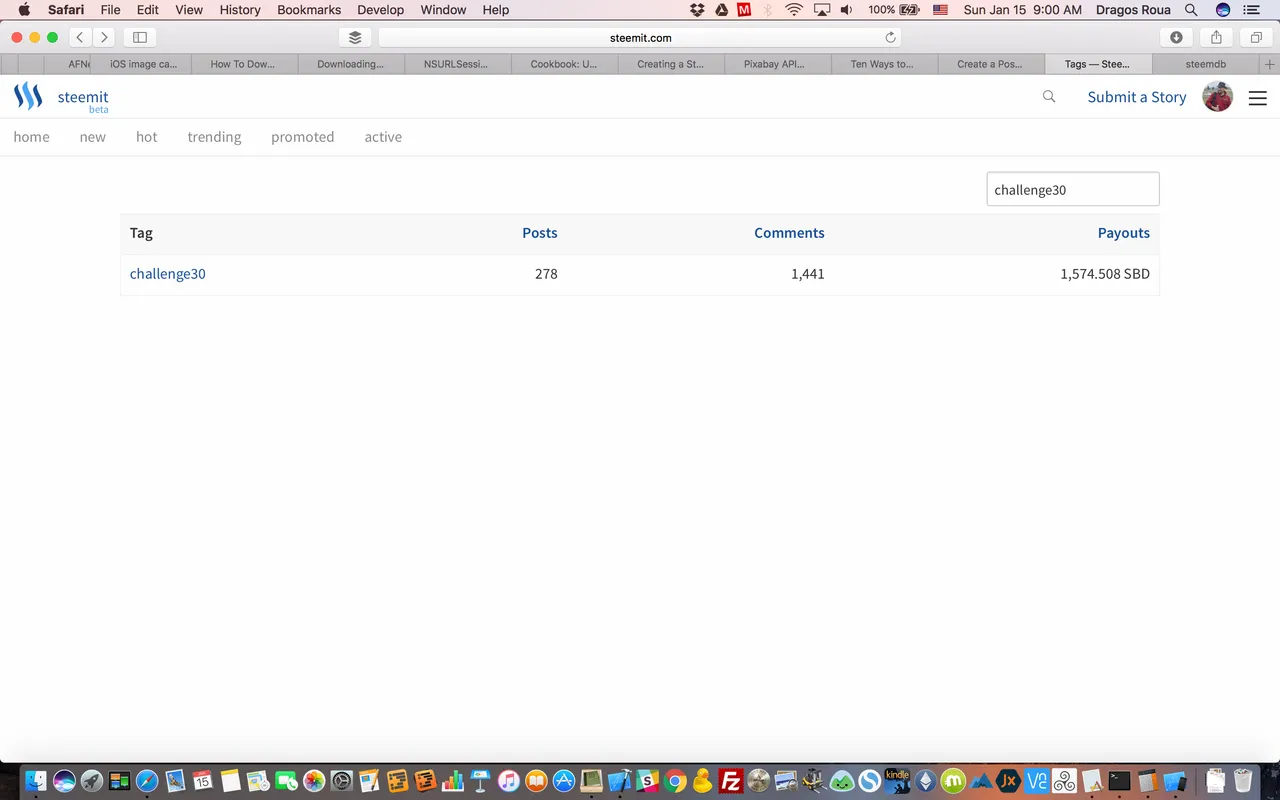Open the Steemit hamburger menu
This screenshot has height=800, width=1280.
[1258, 98]
